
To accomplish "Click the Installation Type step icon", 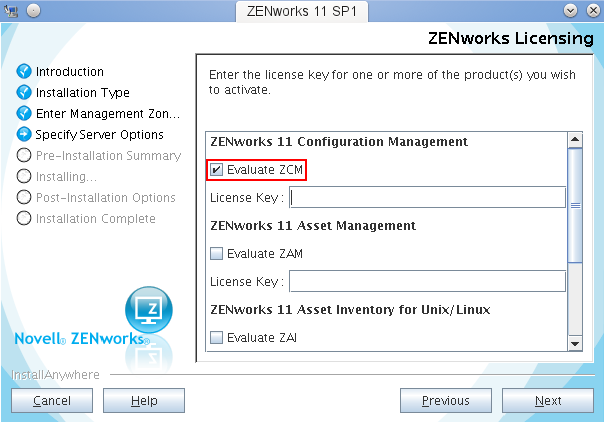I will (x=24, y=93).
